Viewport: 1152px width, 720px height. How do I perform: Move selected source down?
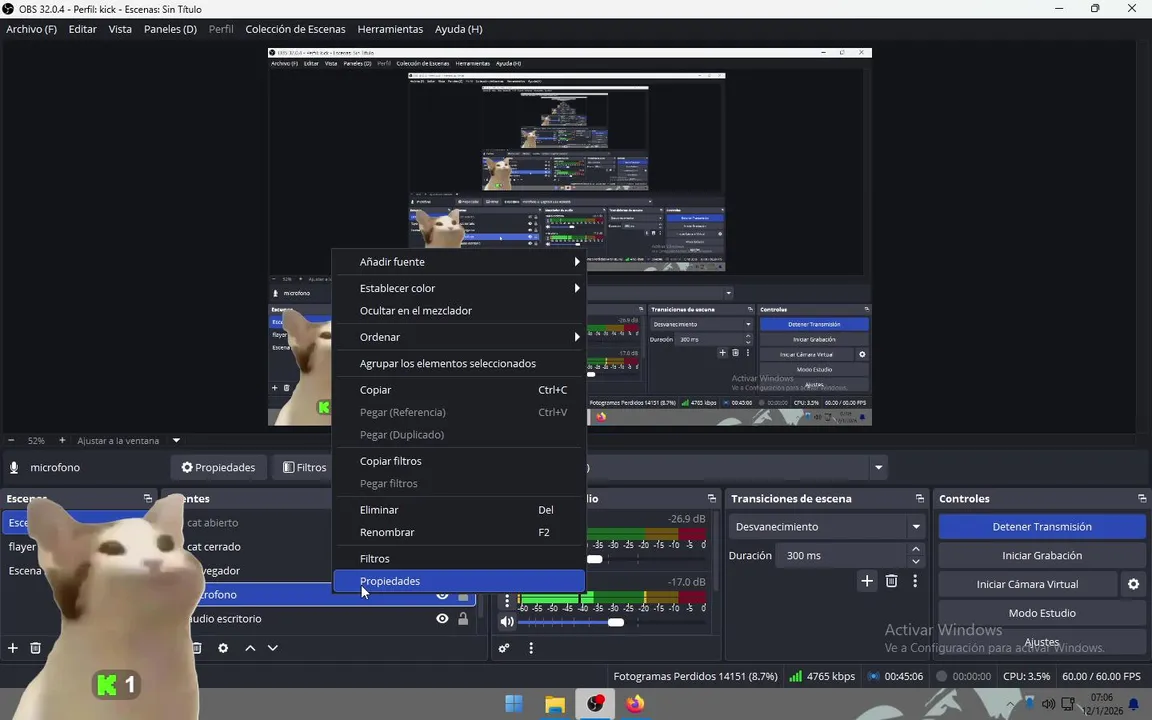273,648
